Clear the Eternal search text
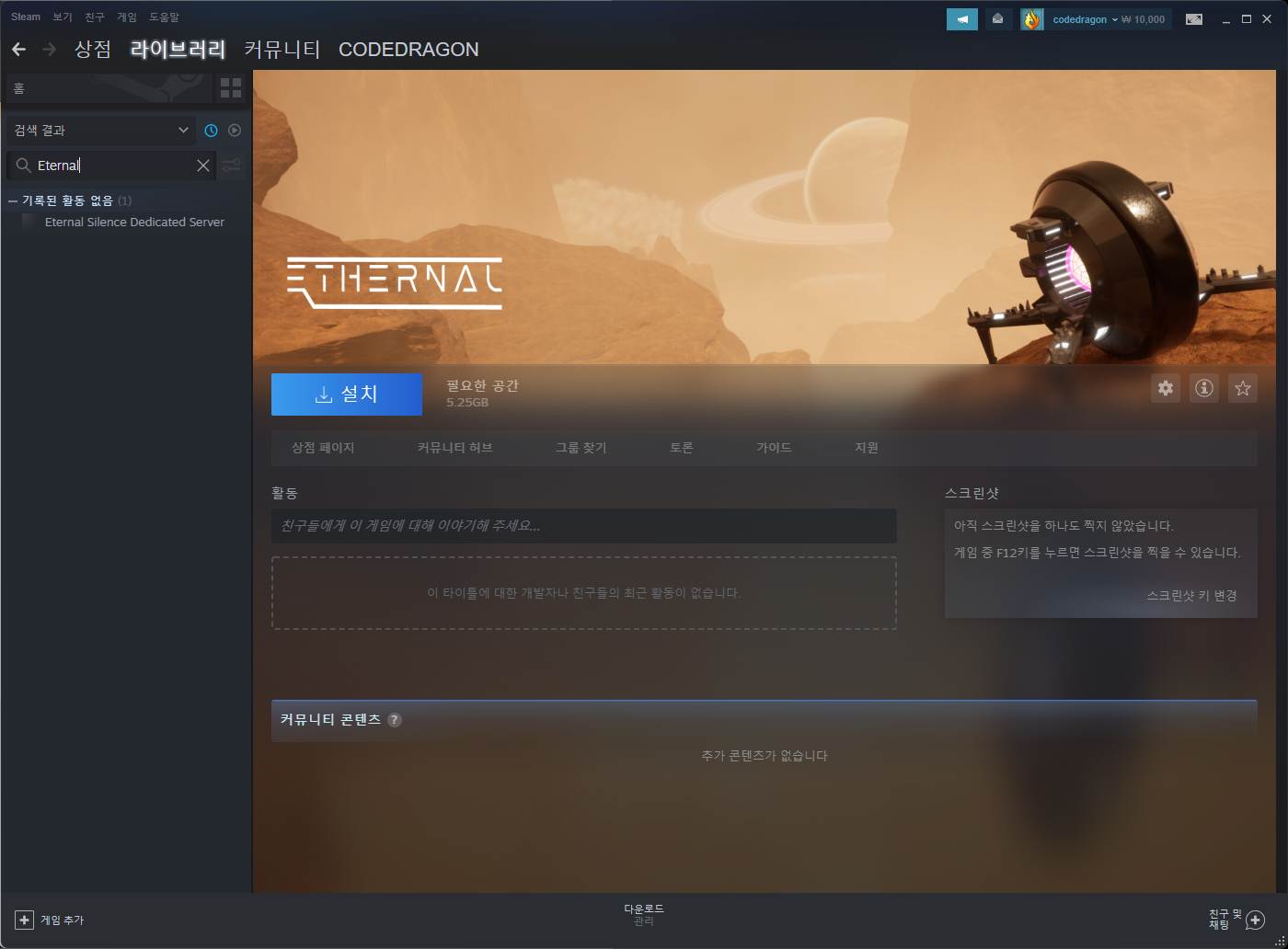This screenshot has height=949, width=1288. (x=203, y=166)
